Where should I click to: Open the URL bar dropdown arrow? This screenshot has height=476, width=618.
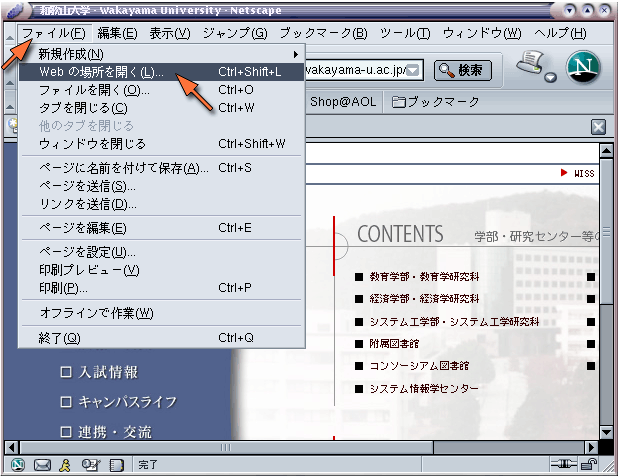tap(413, 71)
